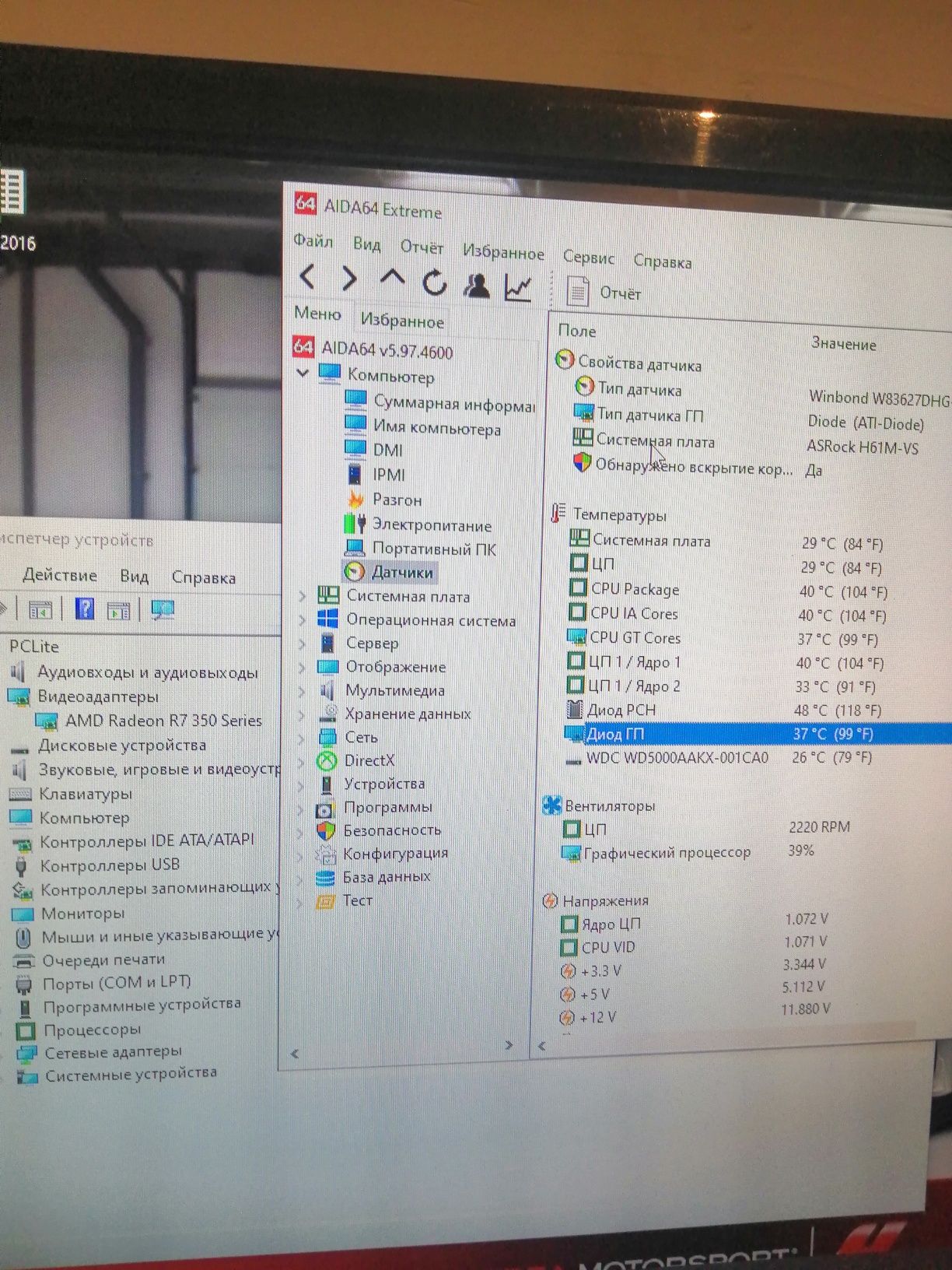The image size is (952, 1270).
Task: Click the Программы icon in tree
Action: 326,809
